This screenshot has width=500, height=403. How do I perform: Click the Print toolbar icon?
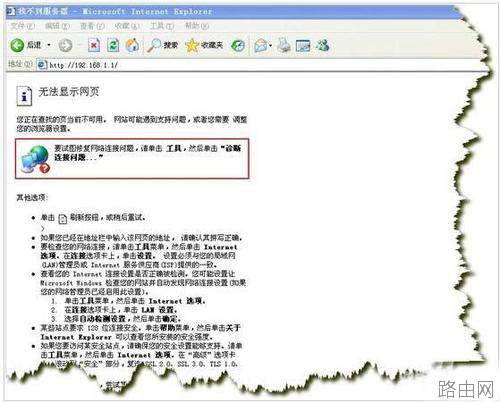pyautogui.click(x=284, y=45)
